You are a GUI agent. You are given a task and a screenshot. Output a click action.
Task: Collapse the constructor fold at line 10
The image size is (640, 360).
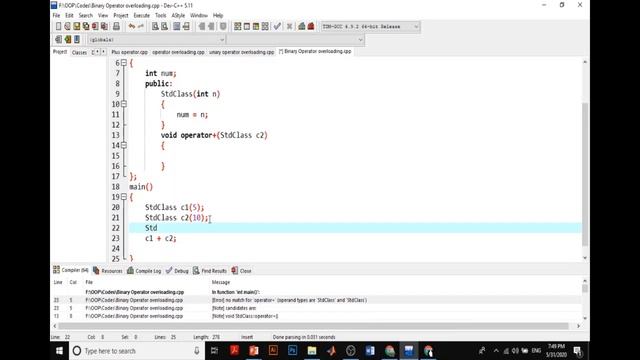pos(124,104)
